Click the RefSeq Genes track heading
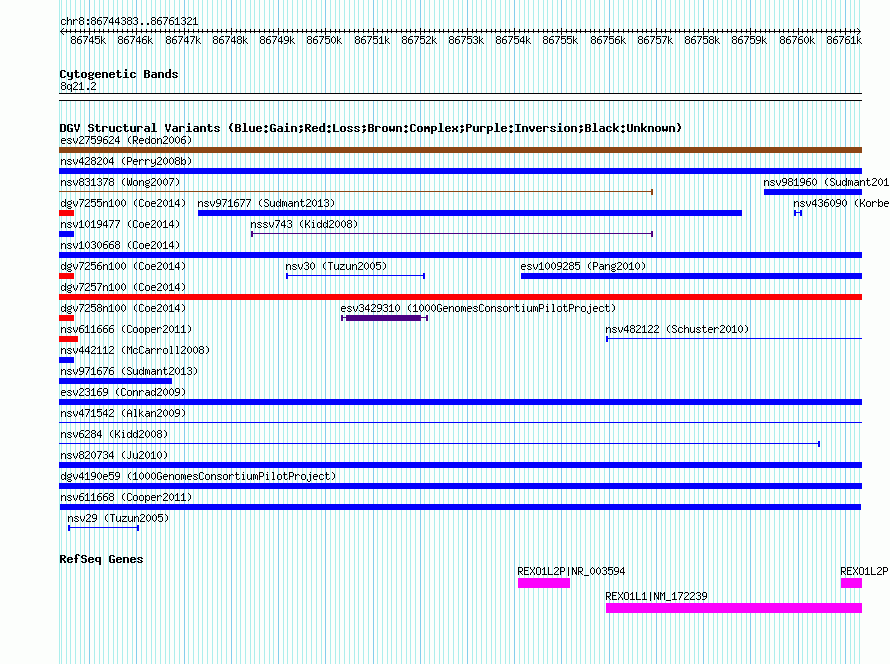This screenshot has height=664, width=890. [101, 559]
